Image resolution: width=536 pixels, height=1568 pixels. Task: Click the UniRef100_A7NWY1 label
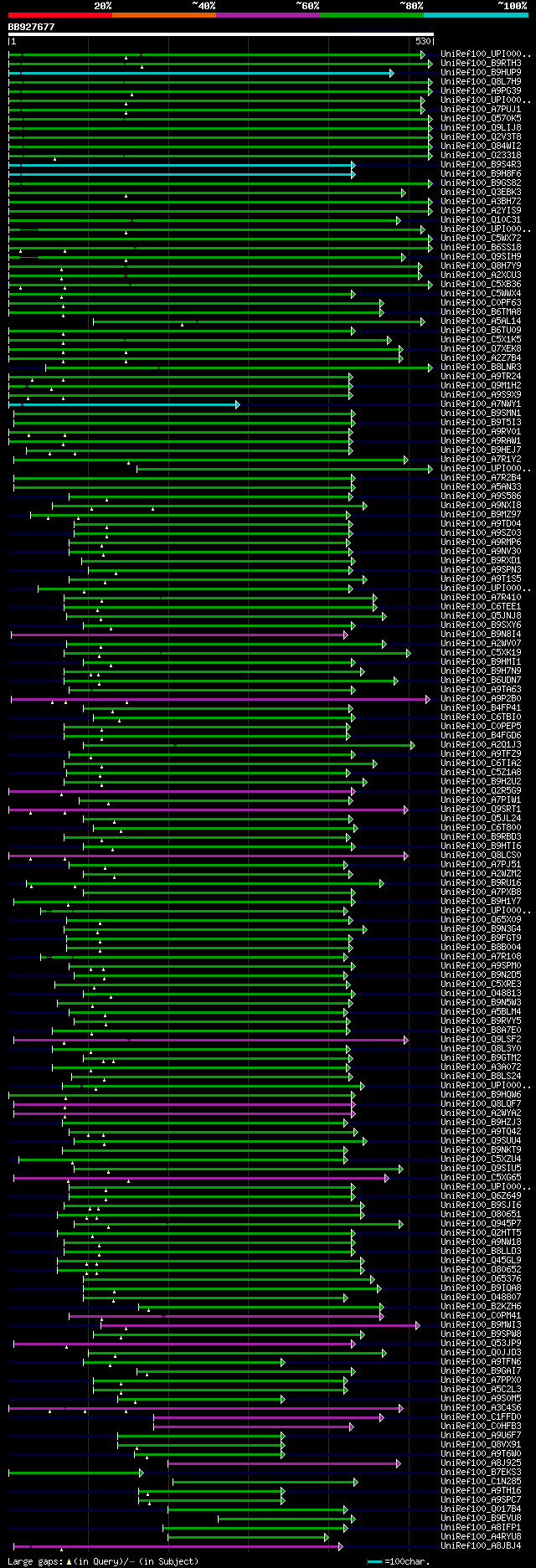tap(481, 404)
